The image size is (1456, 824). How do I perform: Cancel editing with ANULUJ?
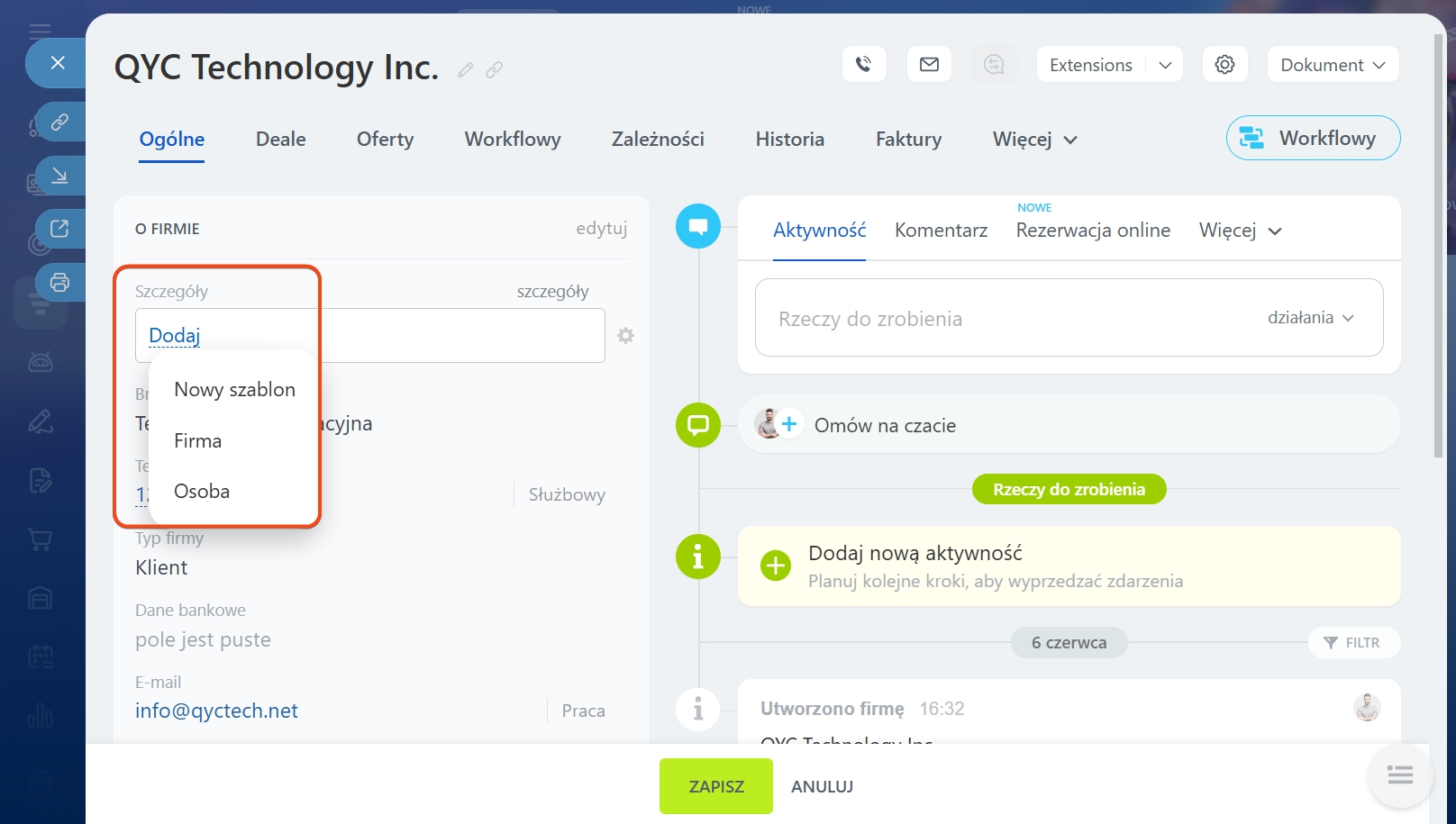pos(822,786)
